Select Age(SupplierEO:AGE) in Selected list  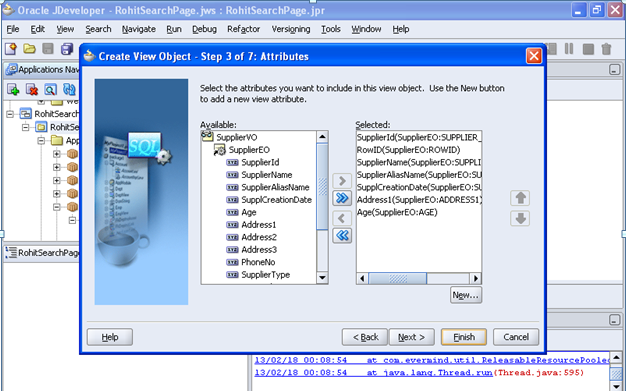[397, 212]
